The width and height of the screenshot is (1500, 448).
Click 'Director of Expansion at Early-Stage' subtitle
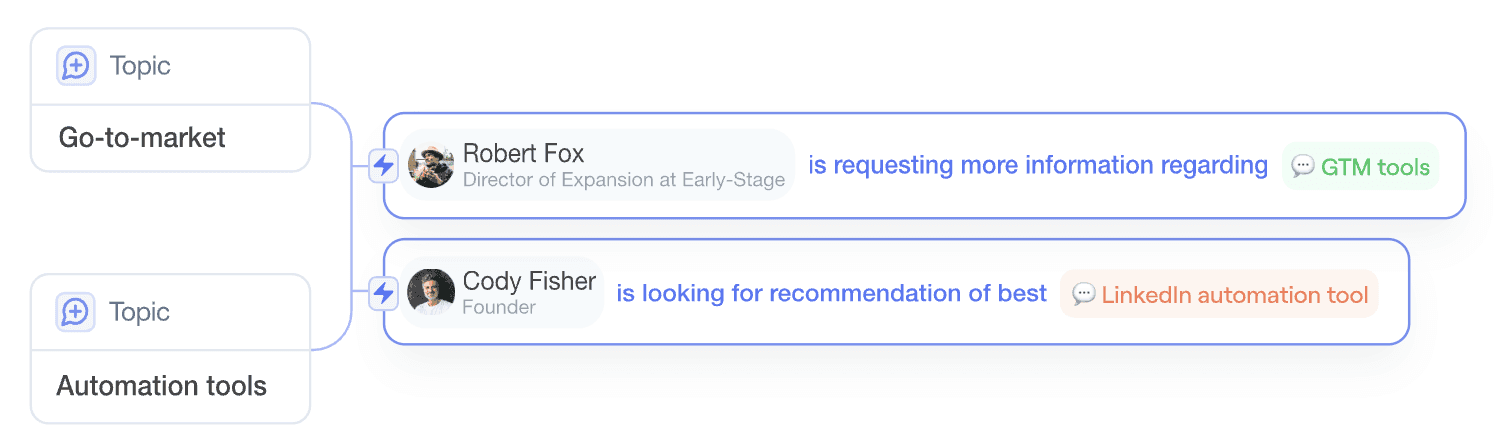(x=623, y=181)
